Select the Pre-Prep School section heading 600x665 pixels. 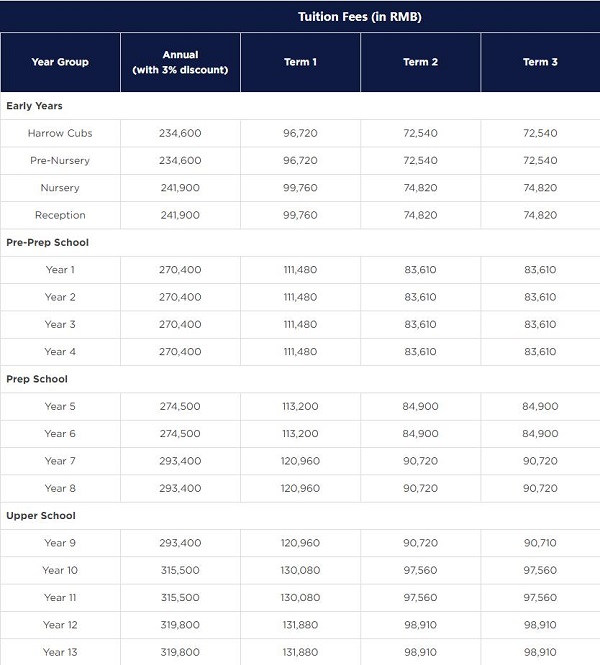click(47, 242)
